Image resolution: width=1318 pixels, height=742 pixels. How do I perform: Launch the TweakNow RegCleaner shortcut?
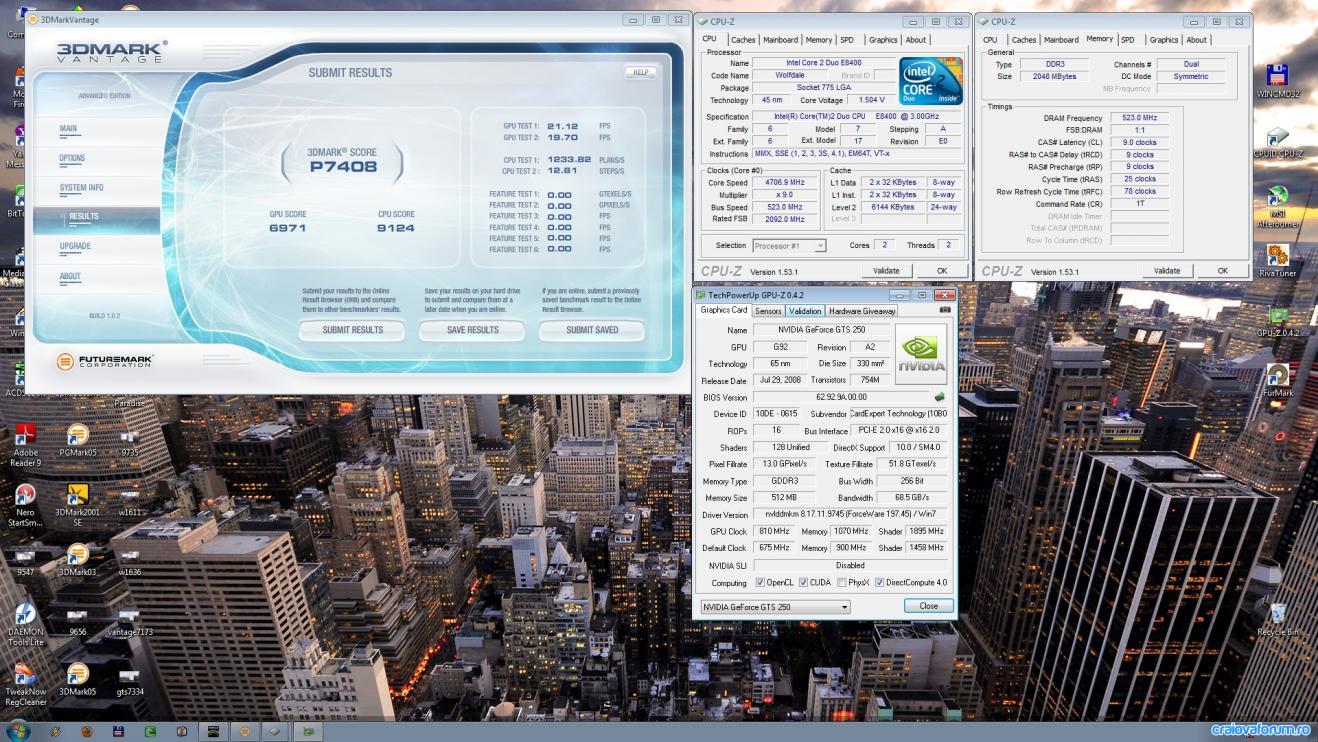tap(25, 685)
